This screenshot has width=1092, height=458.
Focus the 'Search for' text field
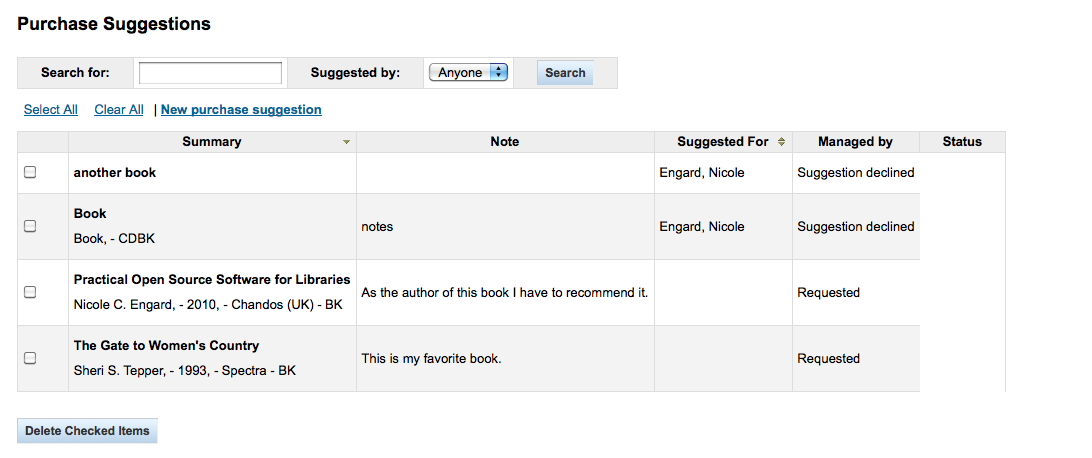[x=210, y=73]
